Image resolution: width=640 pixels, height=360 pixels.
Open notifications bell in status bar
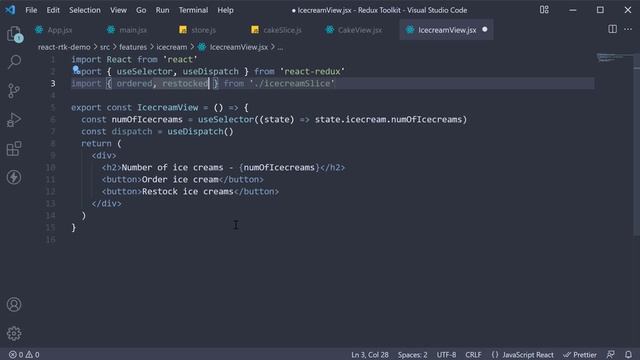pos(628,355)
